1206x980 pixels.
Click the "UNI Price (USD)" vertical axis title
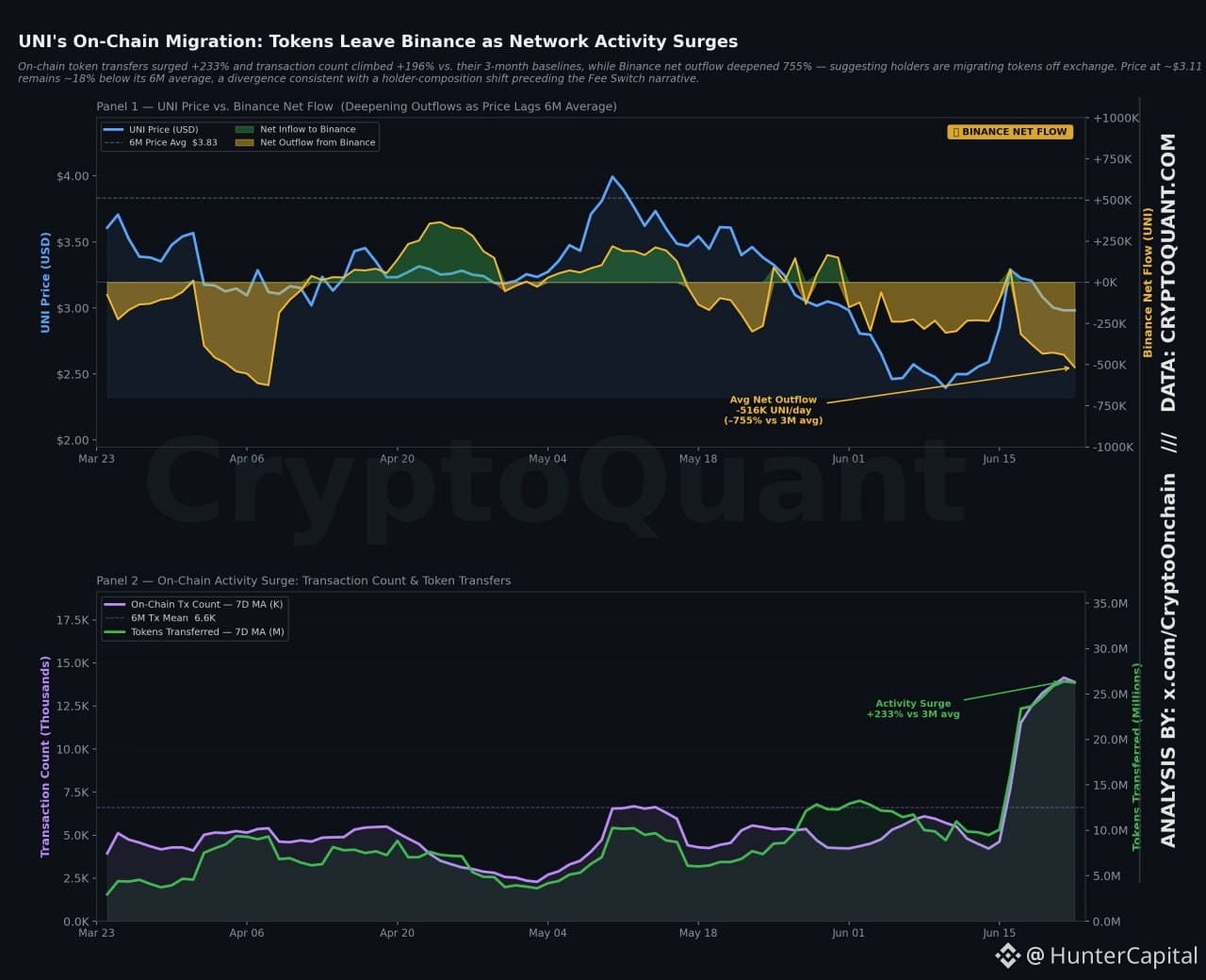coord(45,283)
